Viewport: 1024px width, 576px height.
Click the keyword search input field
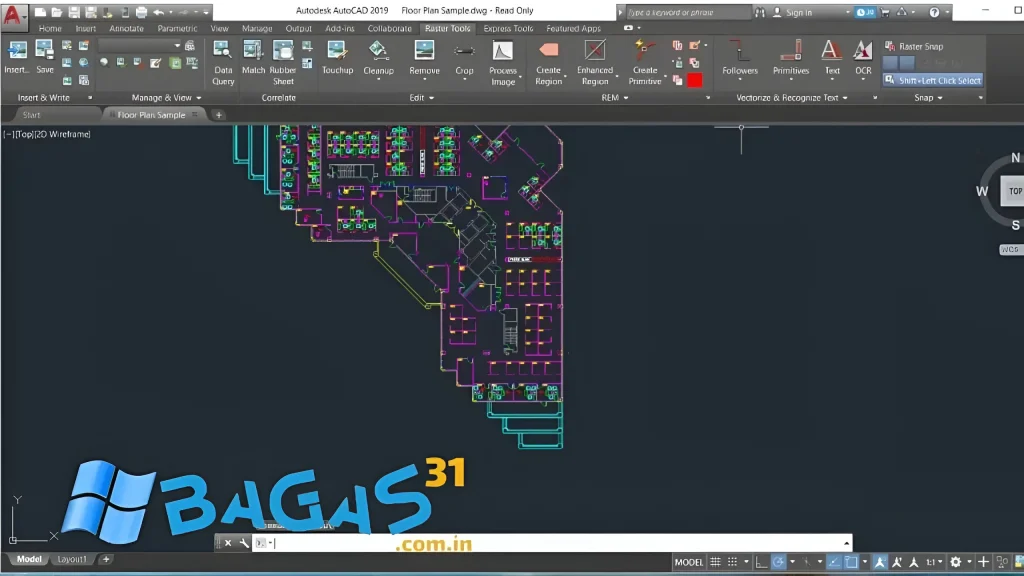687,12
